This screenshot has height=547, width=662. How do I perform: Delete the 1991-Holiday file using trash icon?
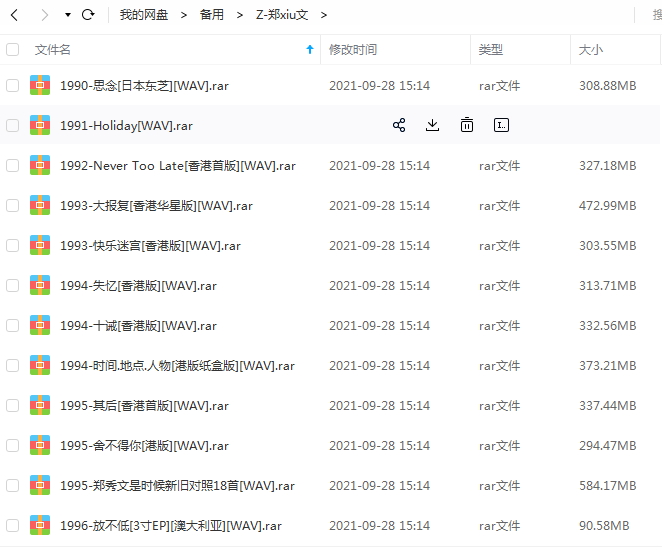(x=467, y=125)
